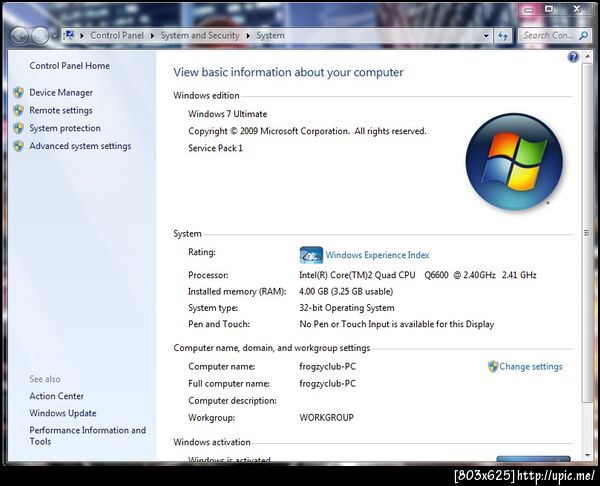This screenshot has width=600, height=486.
Task: Click the Refresh button in address bar
Action: [503, 36]
